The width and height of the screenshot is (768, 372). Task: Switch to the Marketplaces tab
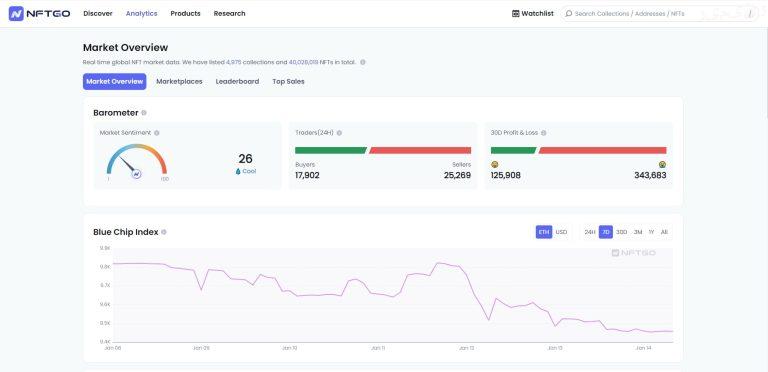tap(179, 82)
